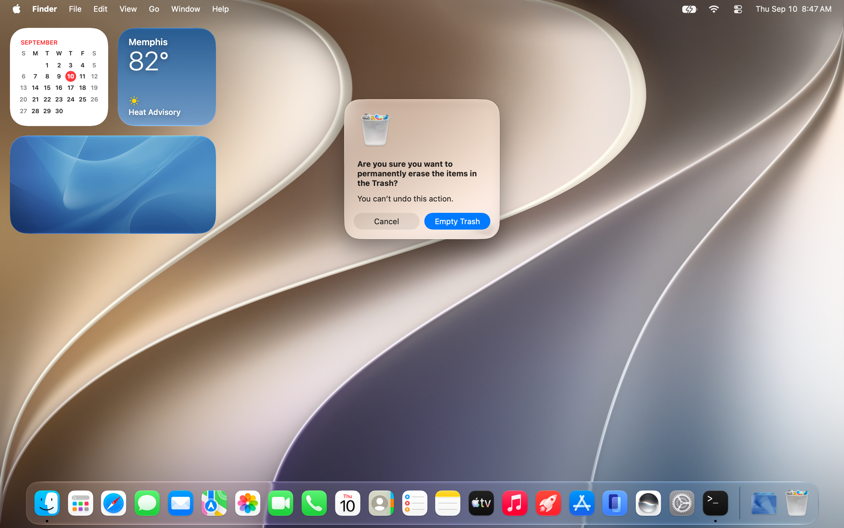844x528 pixels.
Task: Open Finder from the Dock
Action: [47, 503]
